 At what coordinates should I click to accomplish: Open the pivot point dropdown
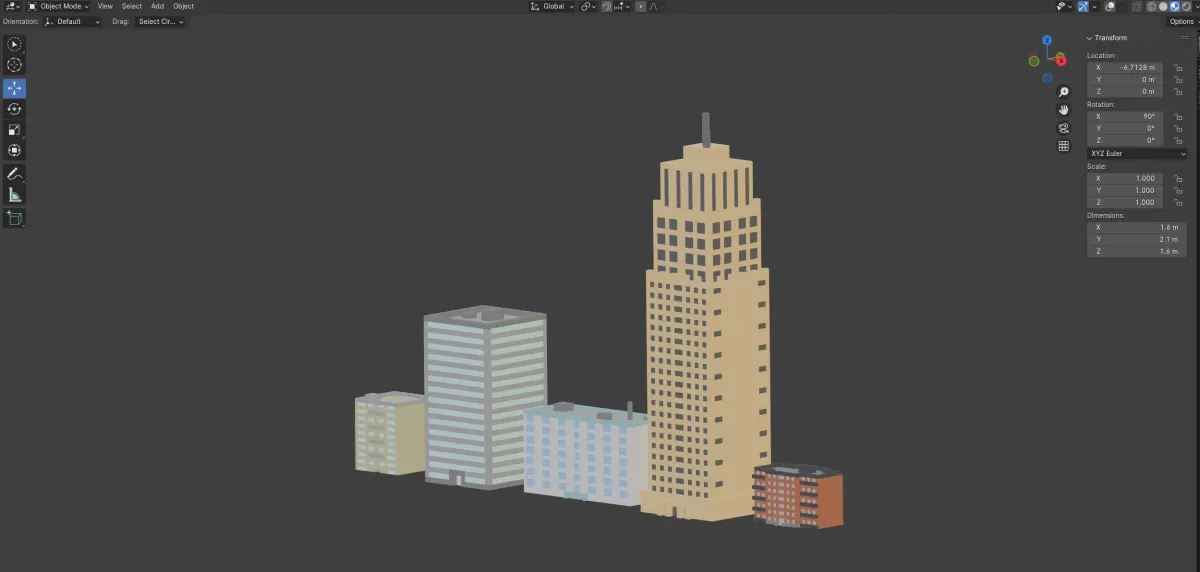(589, 6)
